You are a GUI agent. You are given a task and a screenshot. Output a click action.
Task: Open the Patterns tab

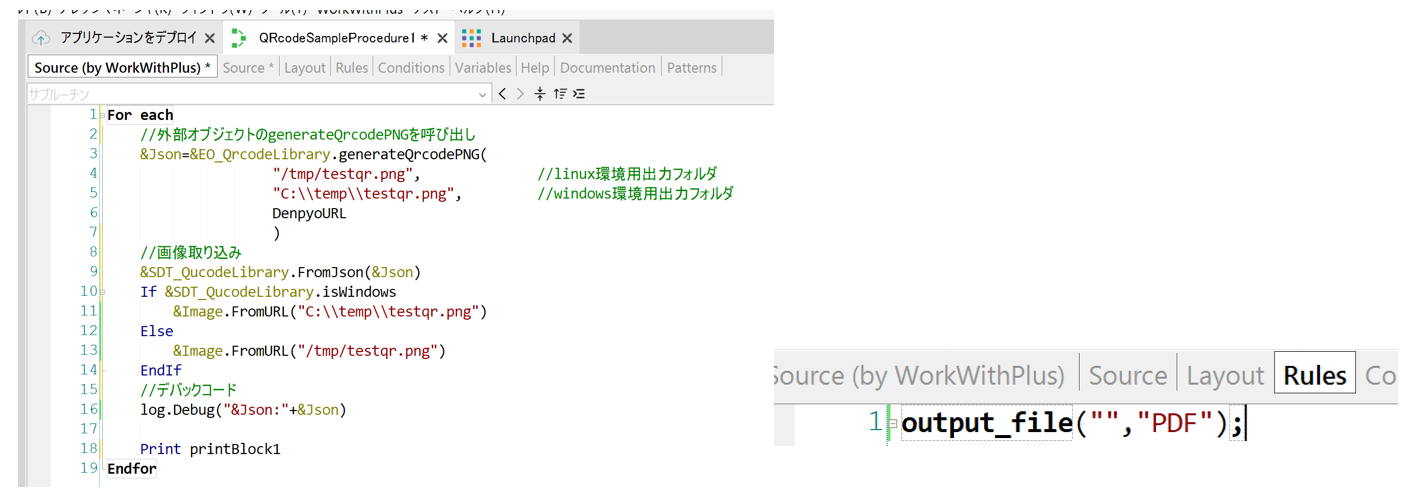click(692, 67)
